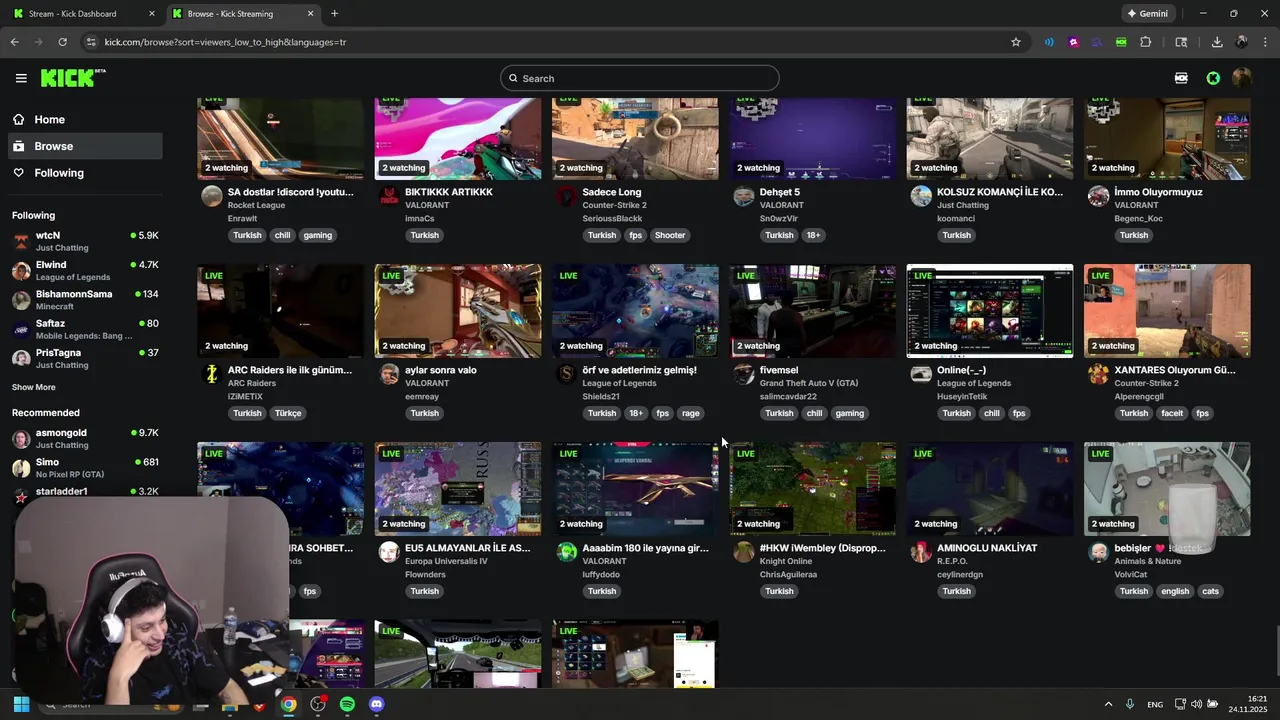Open a new browser tab
This screenshot has height=720, width=1280.
pyautogui.click(x=334, y=14)
